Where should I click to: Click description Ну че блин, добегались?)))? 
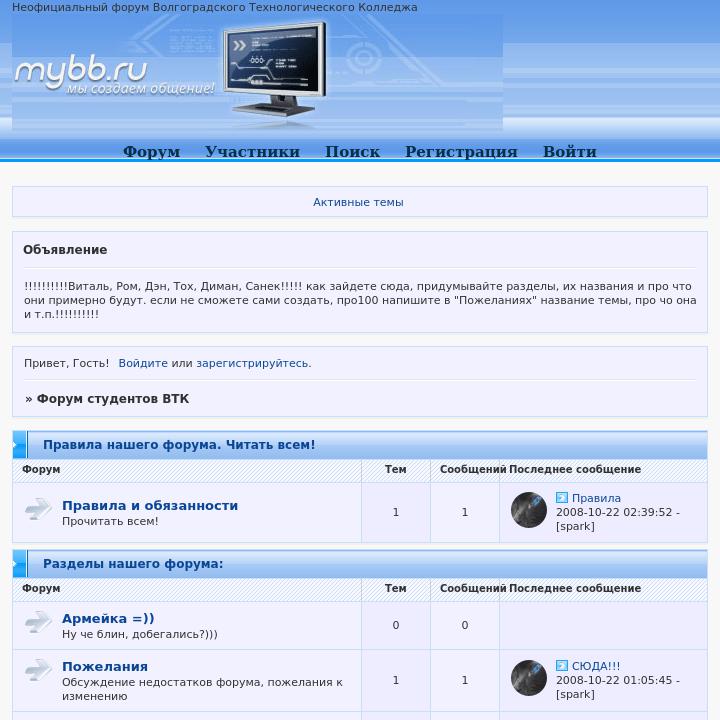[140, 634]
